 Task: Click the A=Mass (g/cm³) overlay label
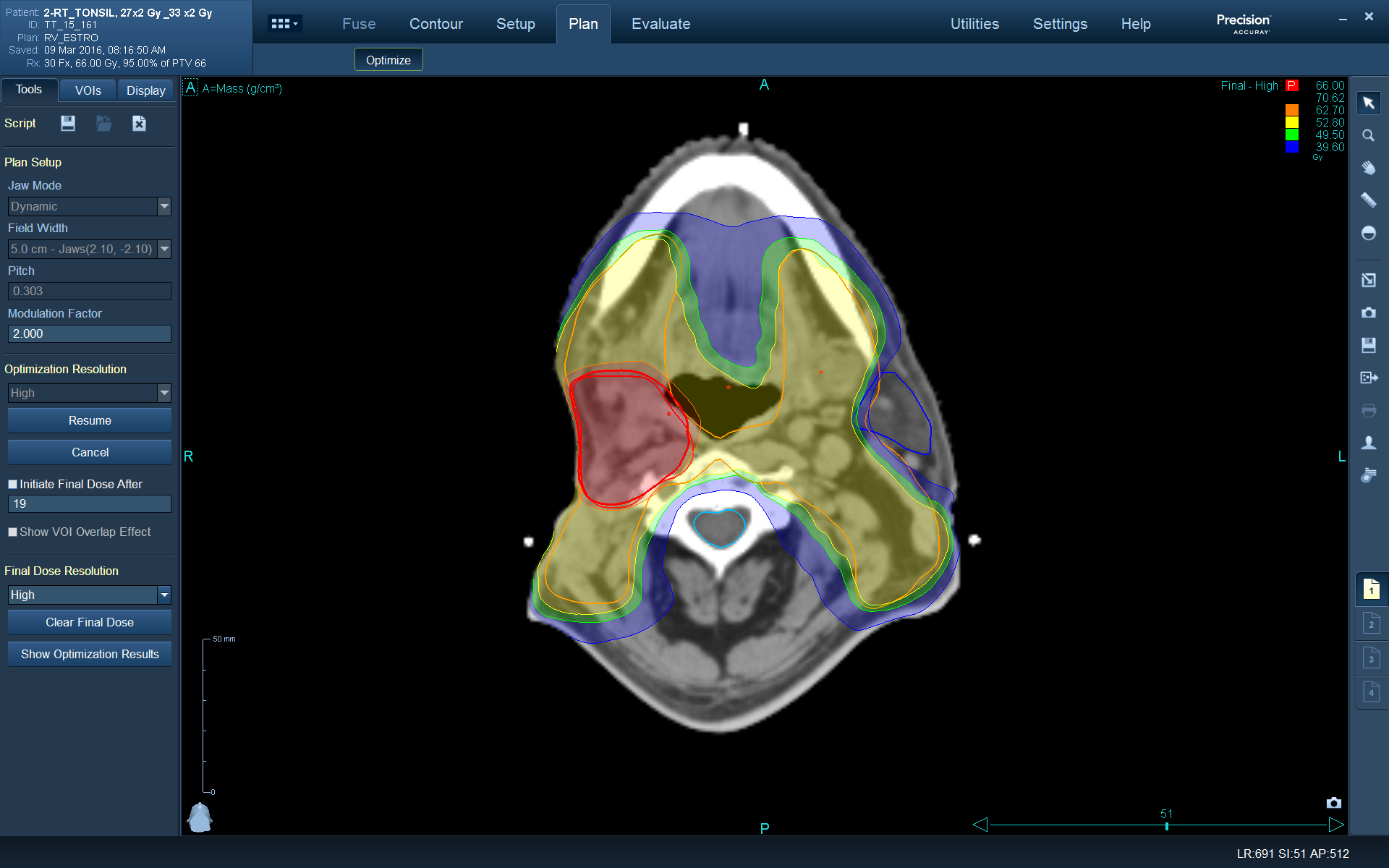pyautogui.click(x=242, y=88)
